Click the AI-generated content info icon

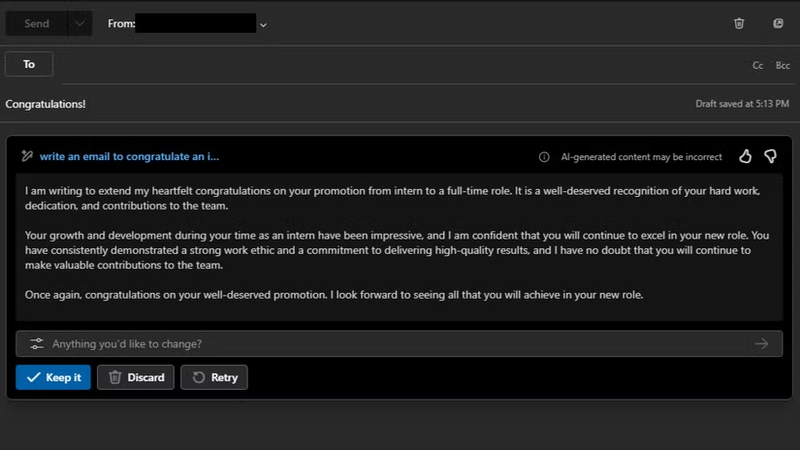pyautogui.click(x=544, y=157)
